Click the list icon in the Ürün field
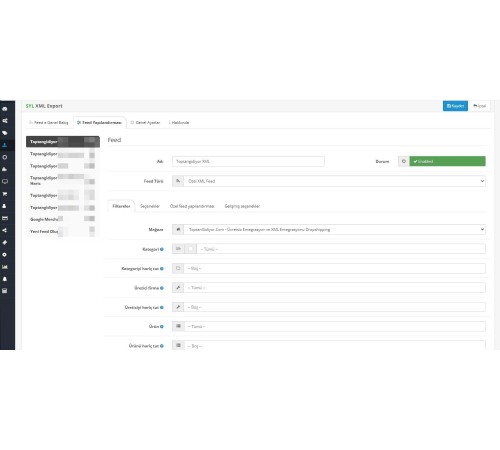 [x=178, y=326]
